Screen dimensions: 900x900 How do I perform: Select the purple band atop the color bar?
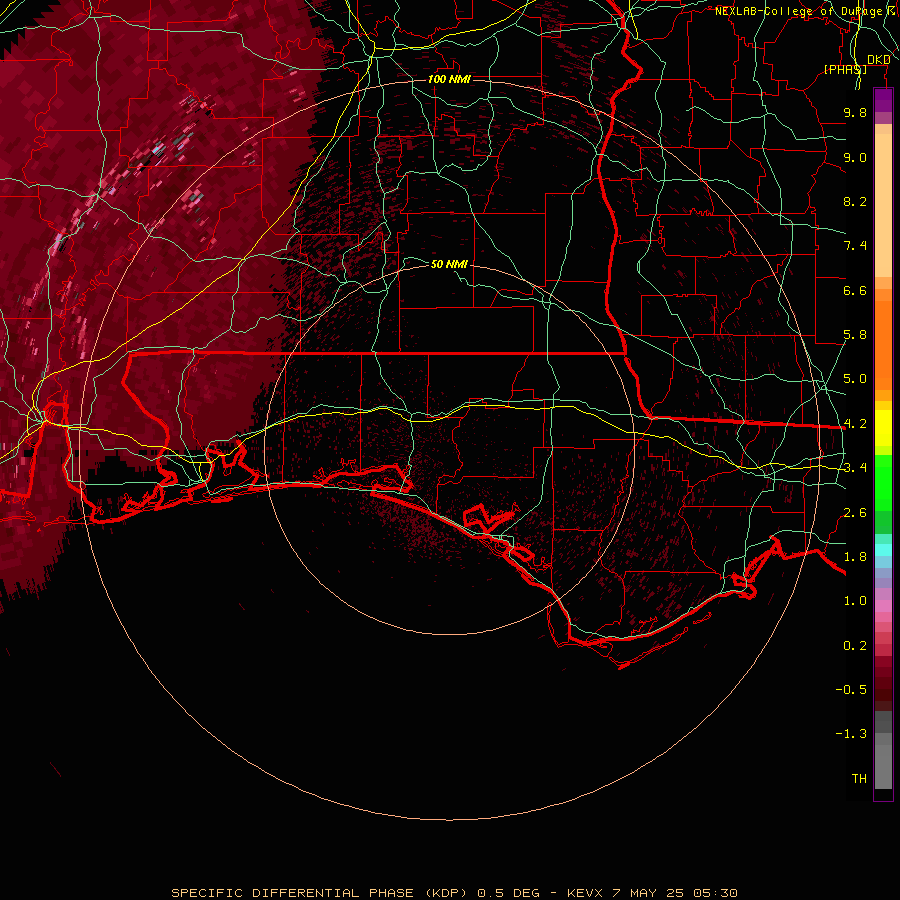(883, 101)
